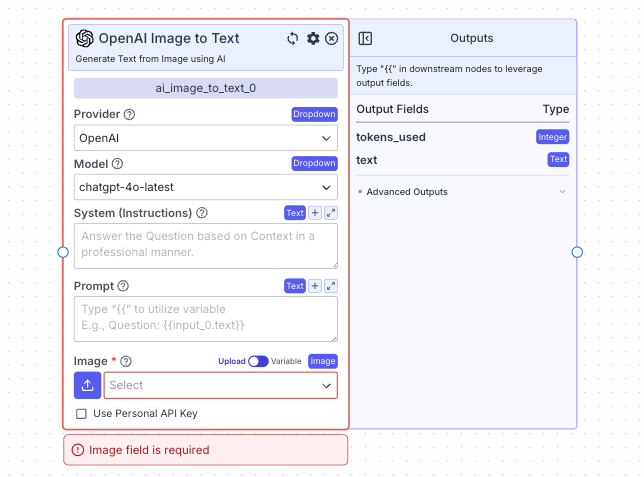Click the Prompt Text type badge
Viewport: 644px width, 477px height.
(295, 286)
